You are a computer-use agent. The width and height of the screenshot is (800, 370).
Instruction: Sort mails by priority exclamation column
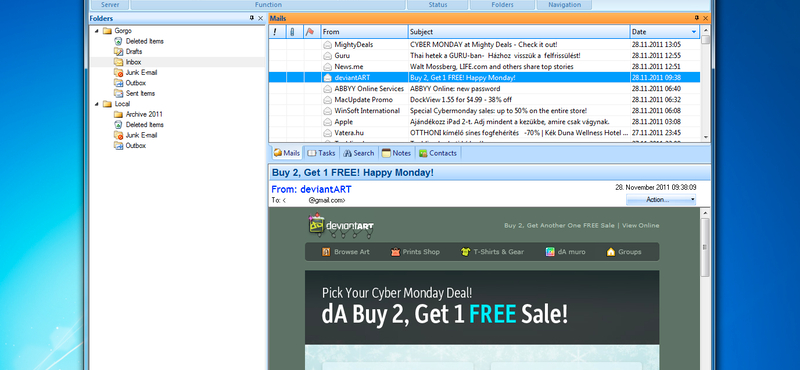tap(277, 32)
